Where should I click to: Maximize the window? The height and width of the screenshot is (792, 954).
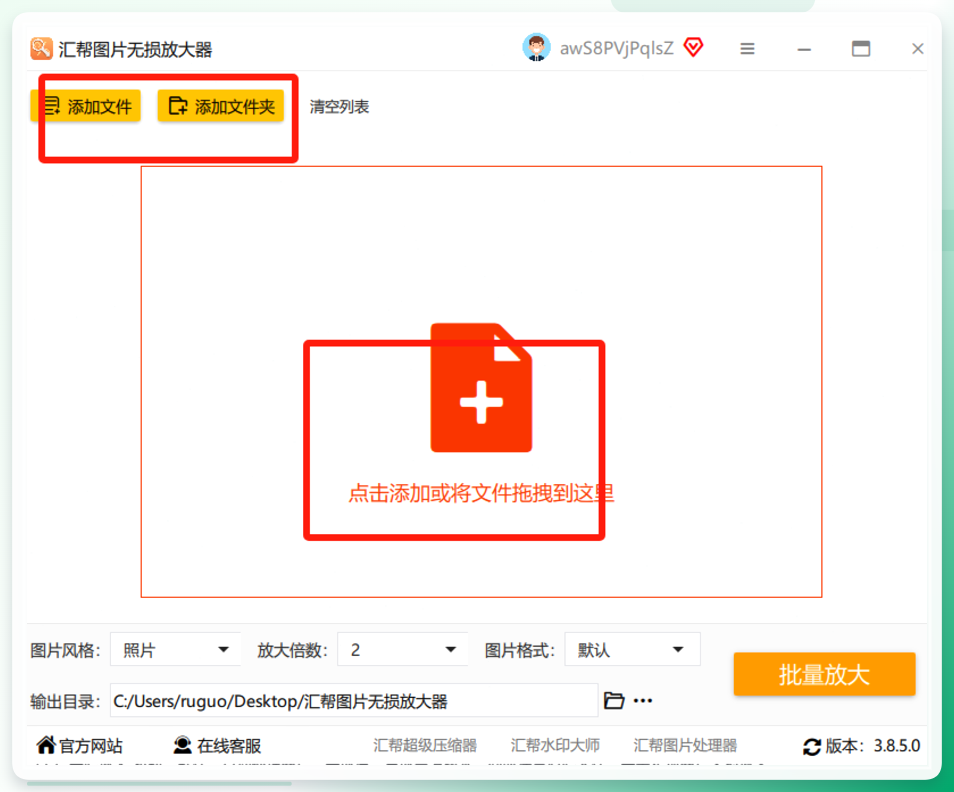click(860, 49)
